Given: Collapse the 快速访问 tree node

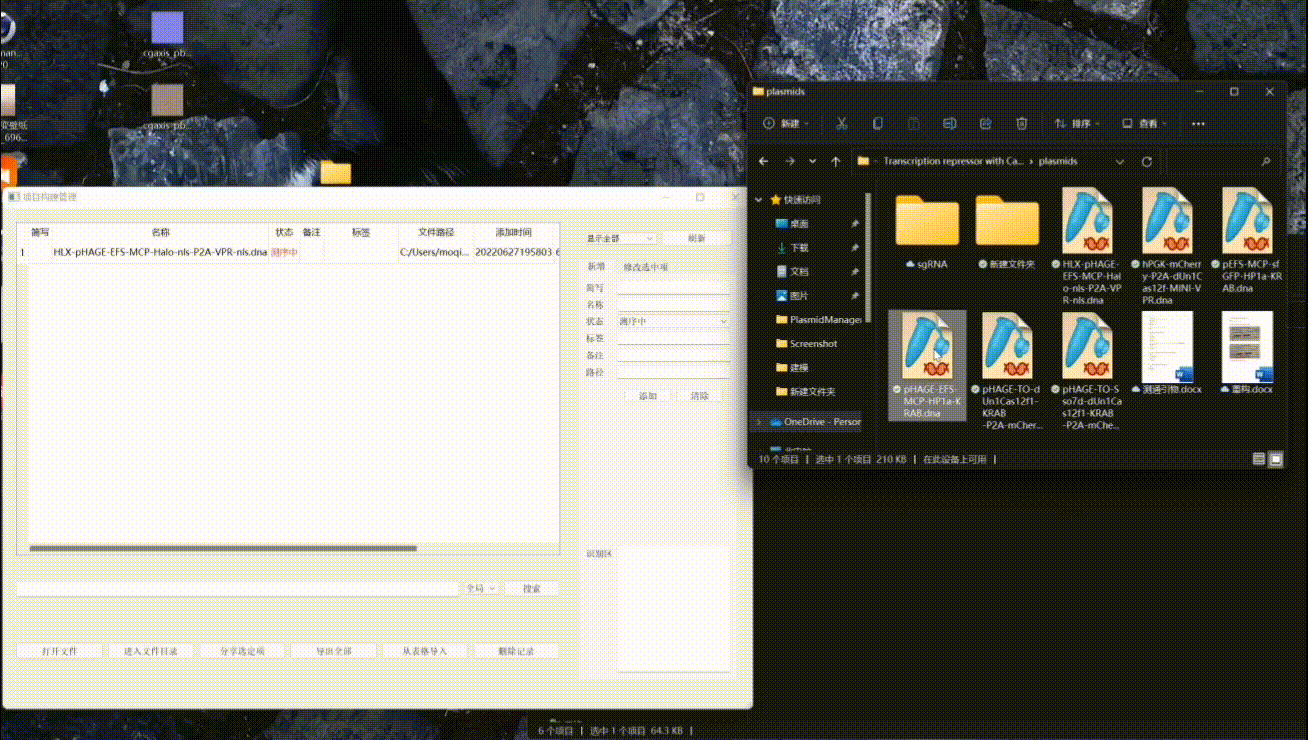Looking at the screenshot, I should click(x=761, y=200).
